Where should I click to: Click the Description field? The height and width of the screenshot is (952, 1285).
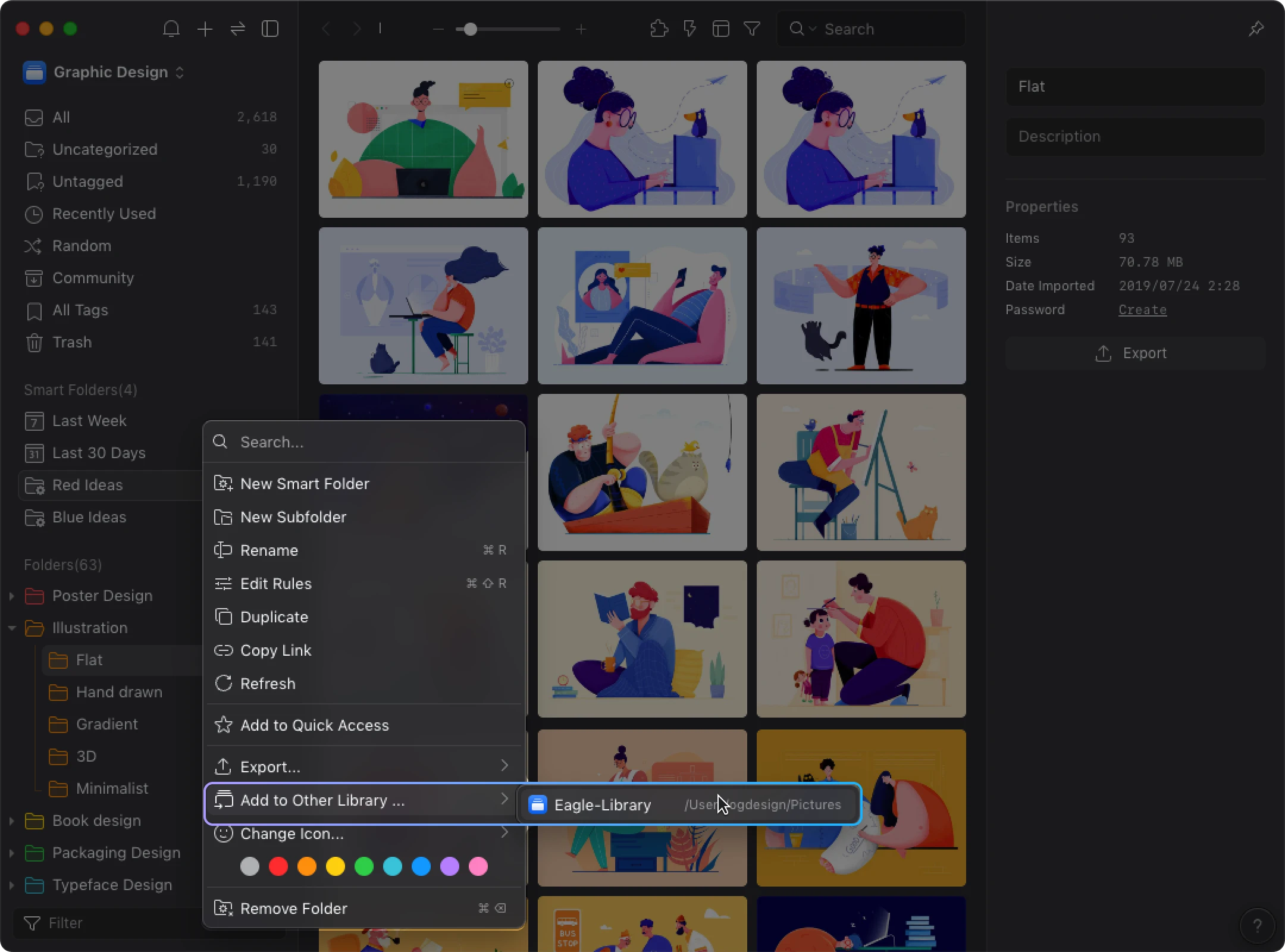(x=1135, y=136)
